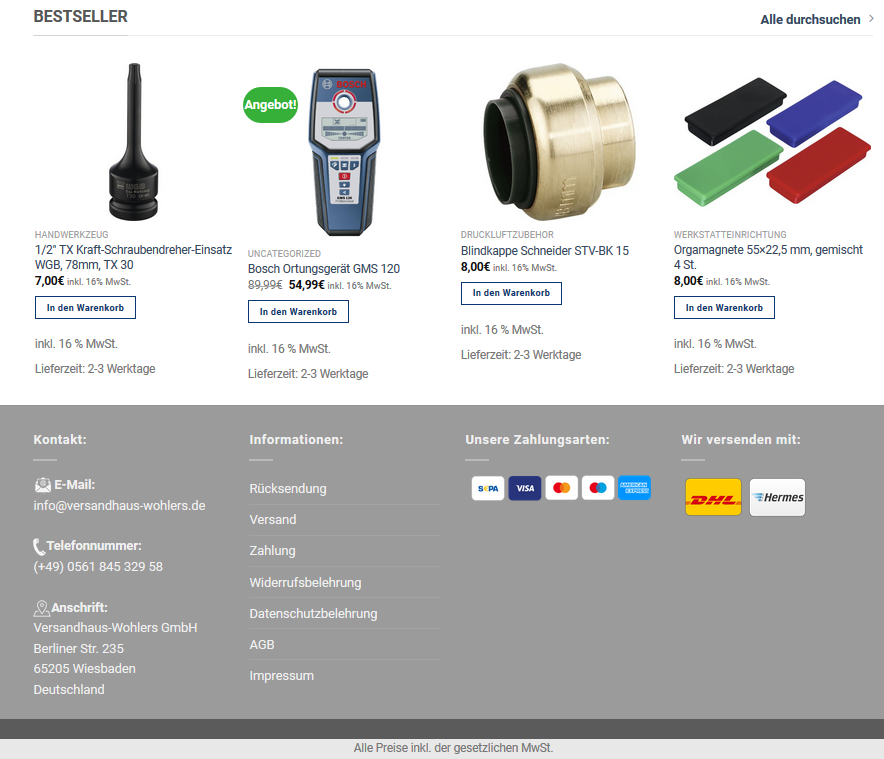The height and width of the screenshot is (759, 884).
Task: Click the SEPA payment icon
Action: pyautogui.click(x=488, y=488)
